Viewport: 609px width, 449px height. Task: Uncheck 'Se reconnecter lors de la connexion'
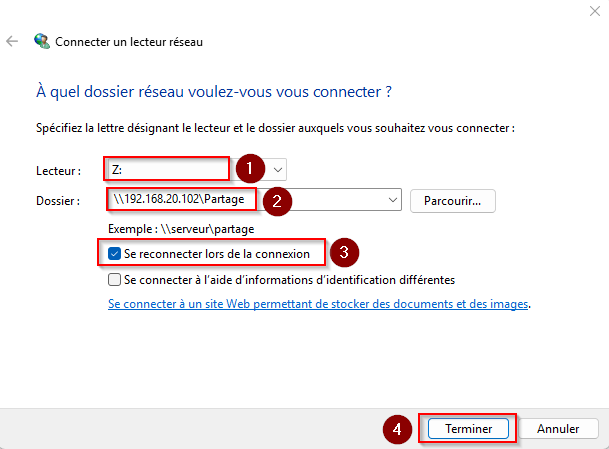pyautogui.click(x=115, y=254)
